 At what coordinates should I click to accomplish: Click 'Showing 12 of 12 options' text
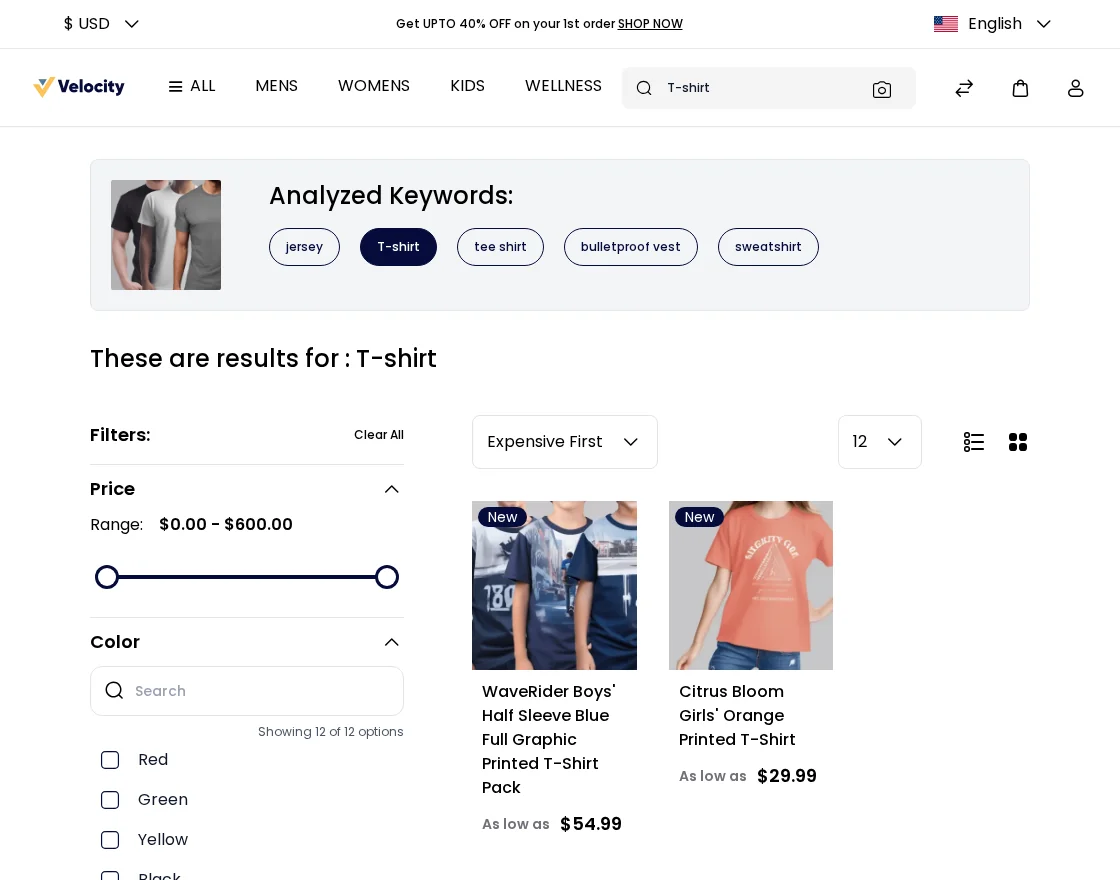(x=331, y=731)
